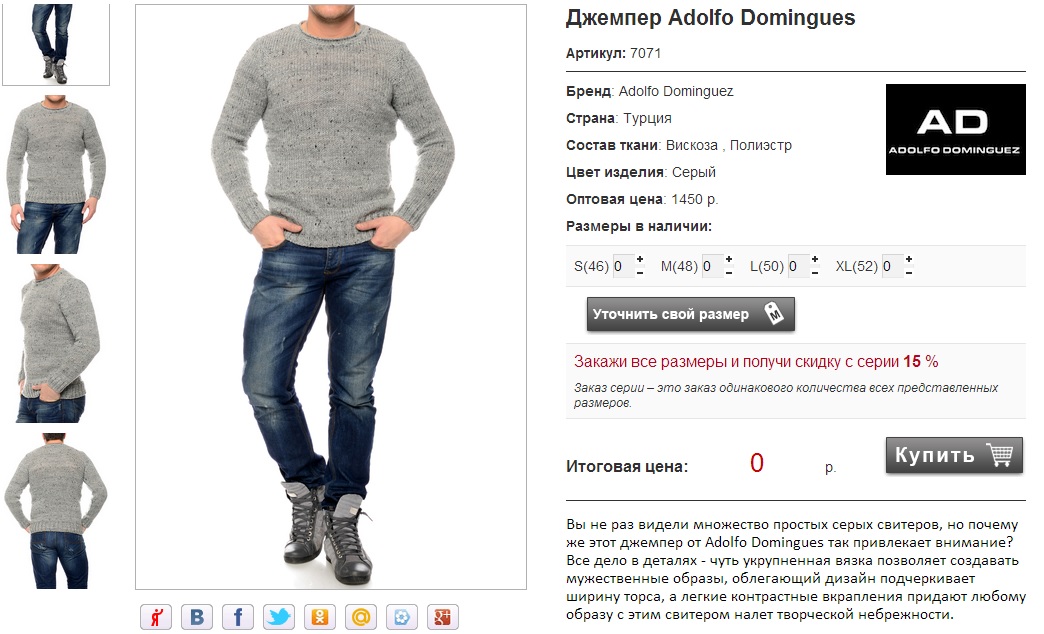Share via the blue flower icon

(401, 617)
